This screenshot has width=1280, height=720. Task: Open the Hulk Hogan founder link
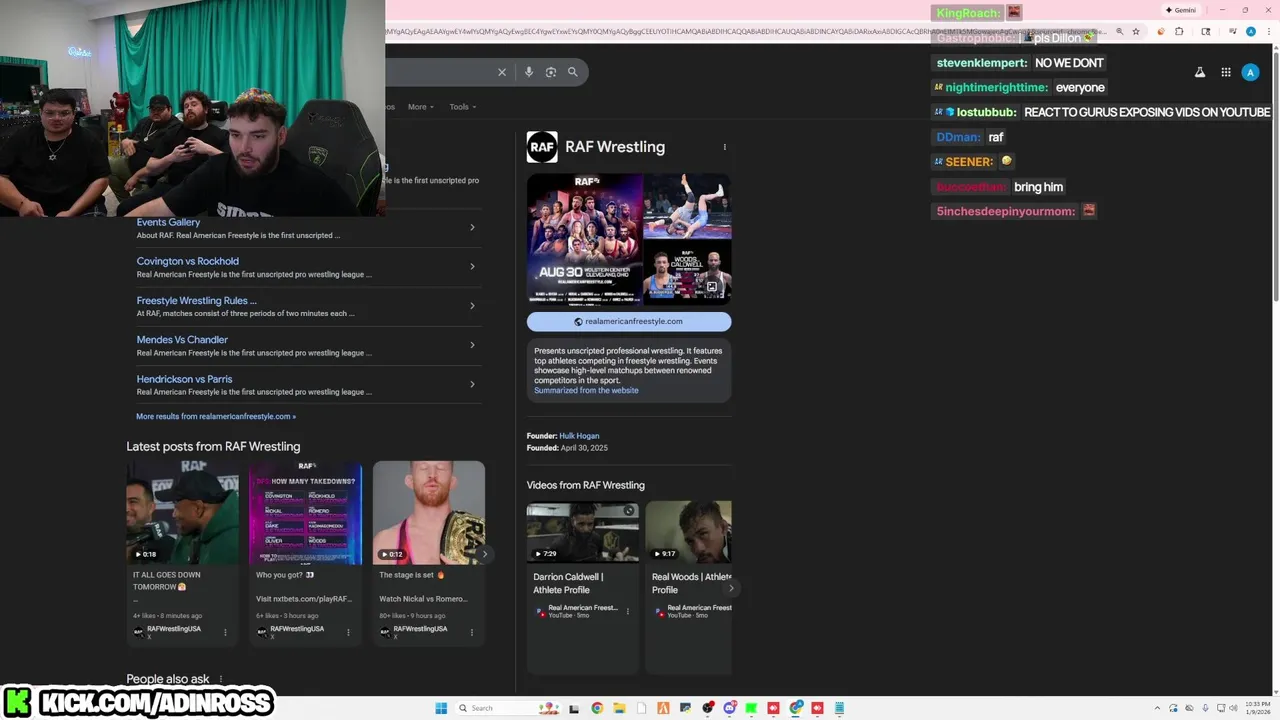click(579, 436)
